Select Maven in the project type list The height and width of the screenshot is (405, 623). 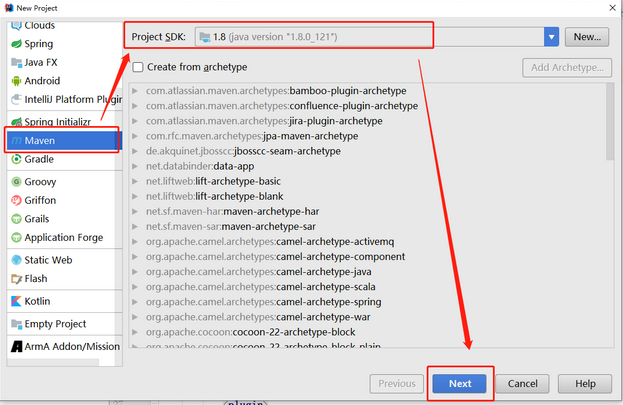40,141
